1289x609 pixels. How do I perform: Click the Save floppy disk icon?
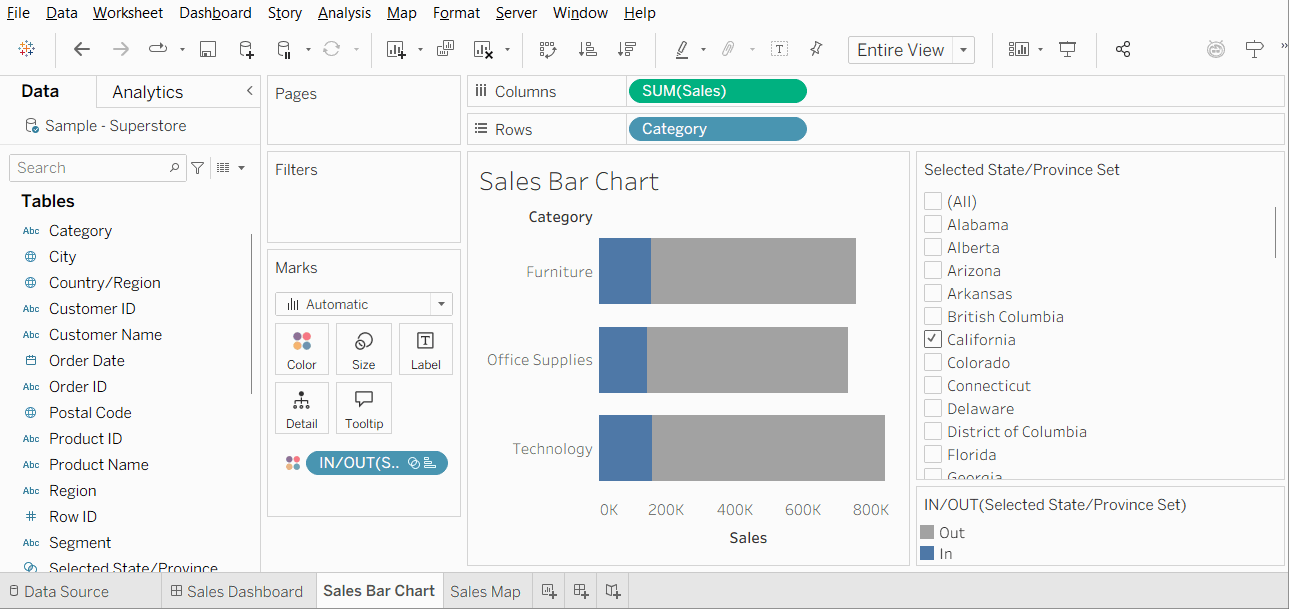(208, 49)
